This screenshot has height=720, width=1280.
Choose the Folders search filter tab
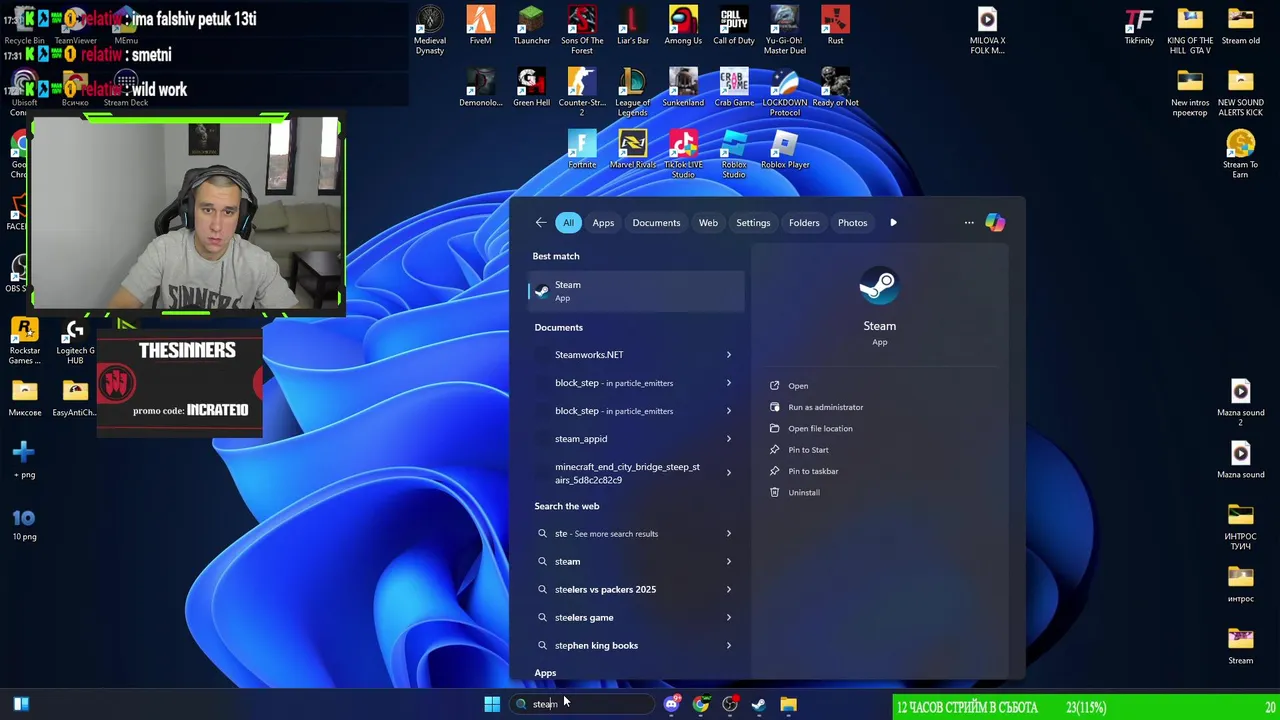pos(804,223)
